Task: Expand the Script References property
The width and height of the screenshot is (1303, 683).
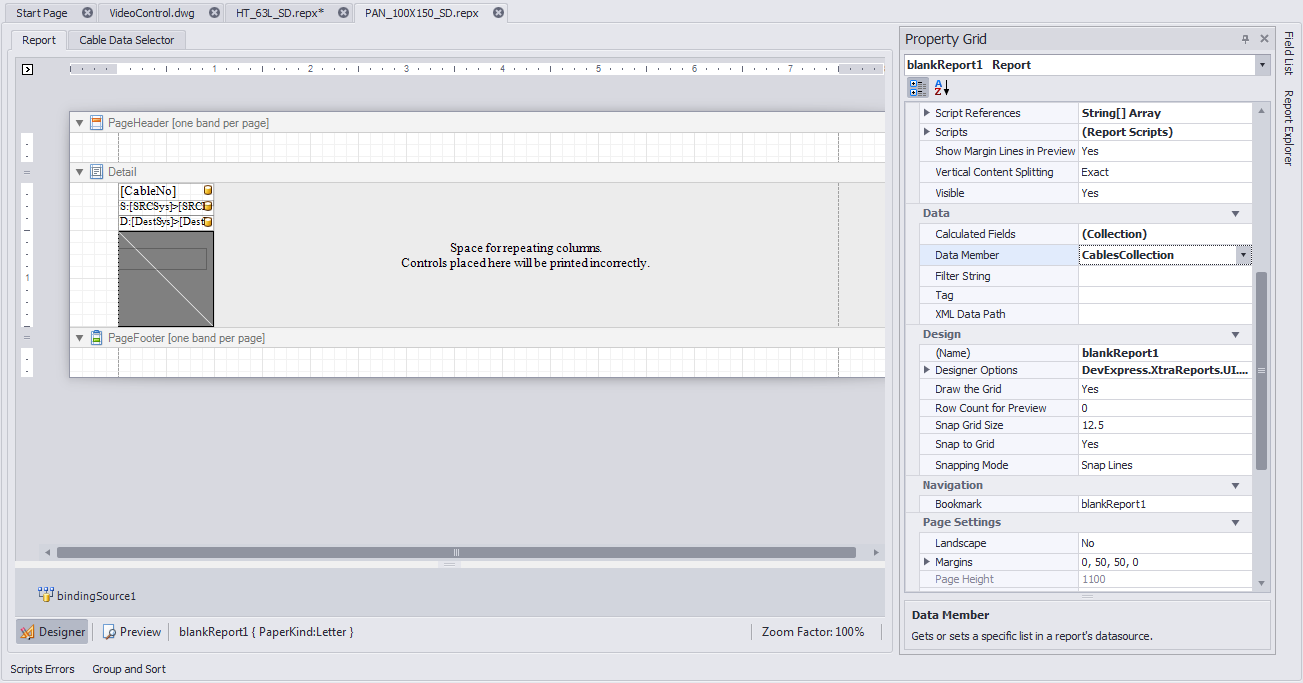Action: [926, 113]
